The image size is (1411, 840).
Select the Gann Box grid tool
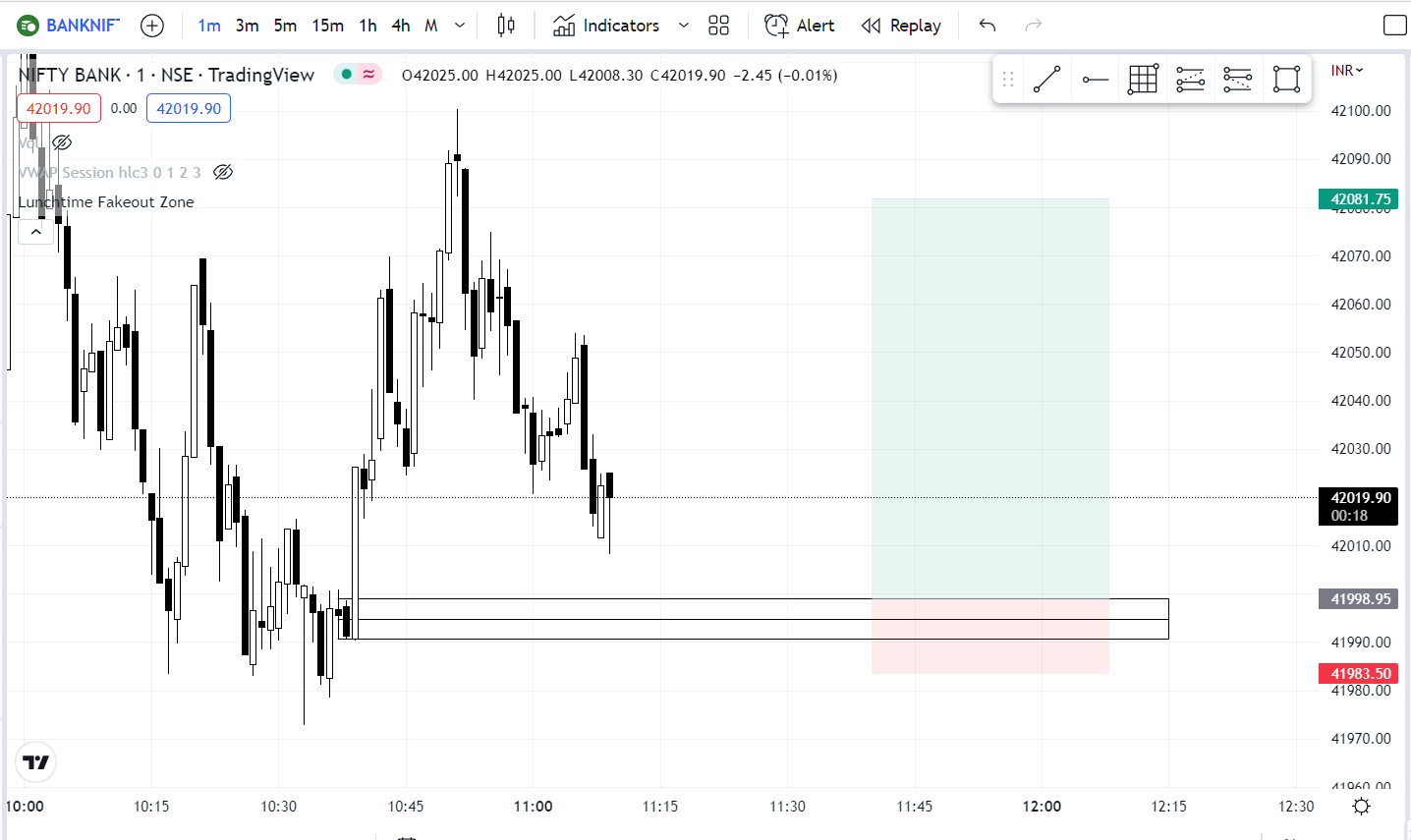point(1142,80)
